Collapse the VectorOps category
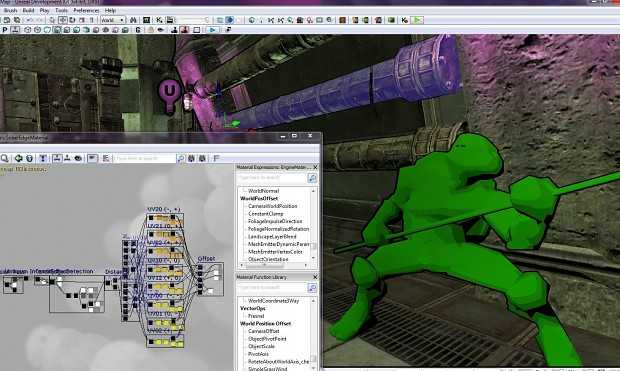 coord(253,308)
